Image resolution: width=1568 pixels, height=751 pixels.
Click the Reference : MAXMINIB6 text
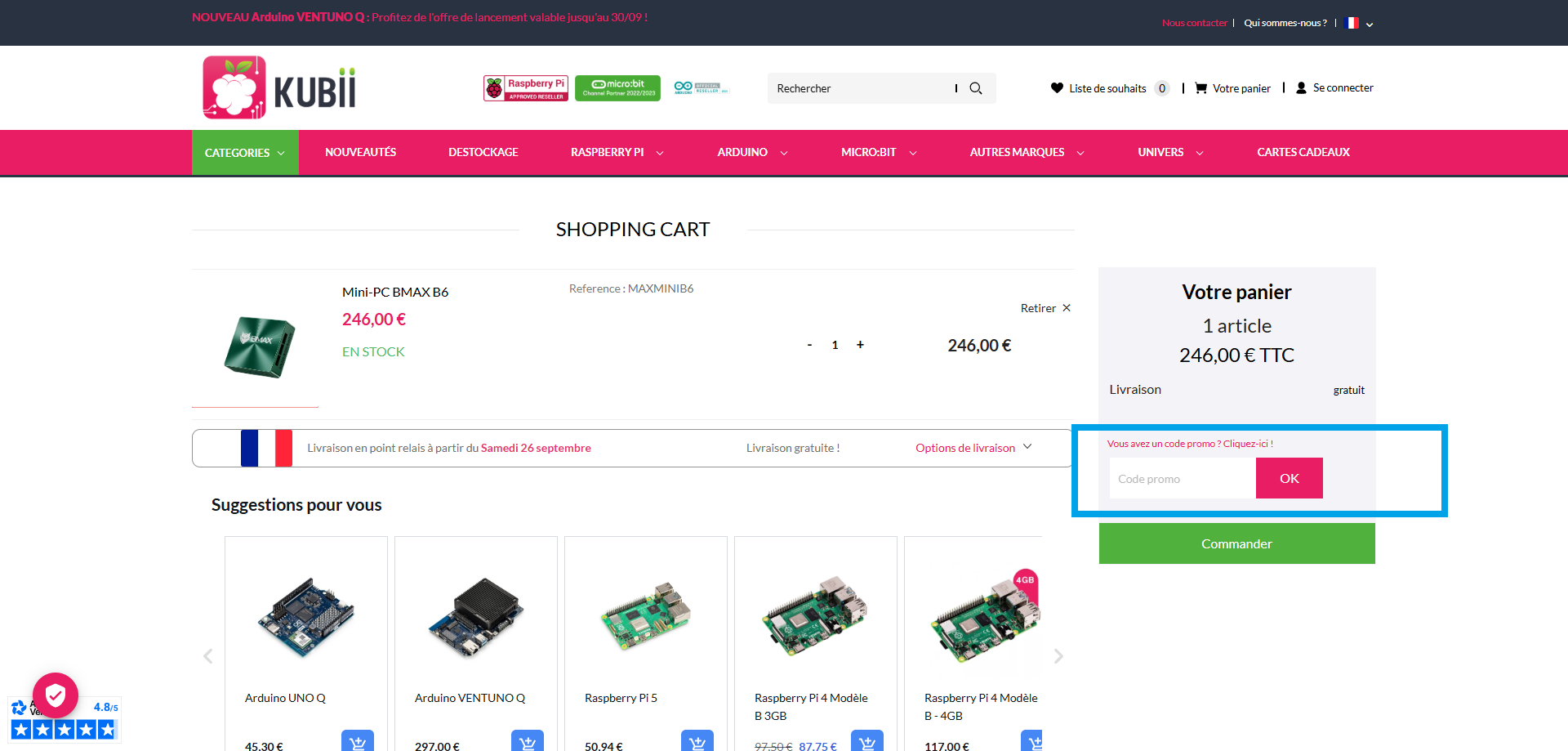(x=631, y=288)
